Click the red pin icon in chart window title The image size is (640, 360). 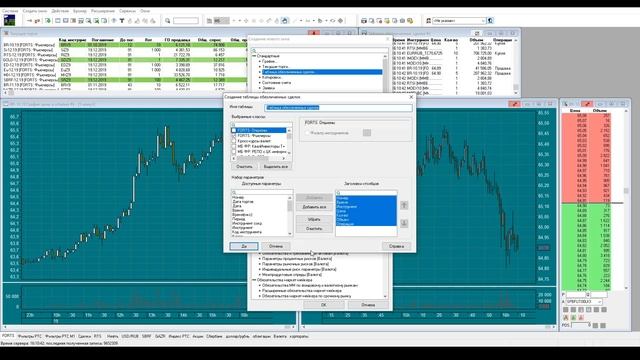515,104
